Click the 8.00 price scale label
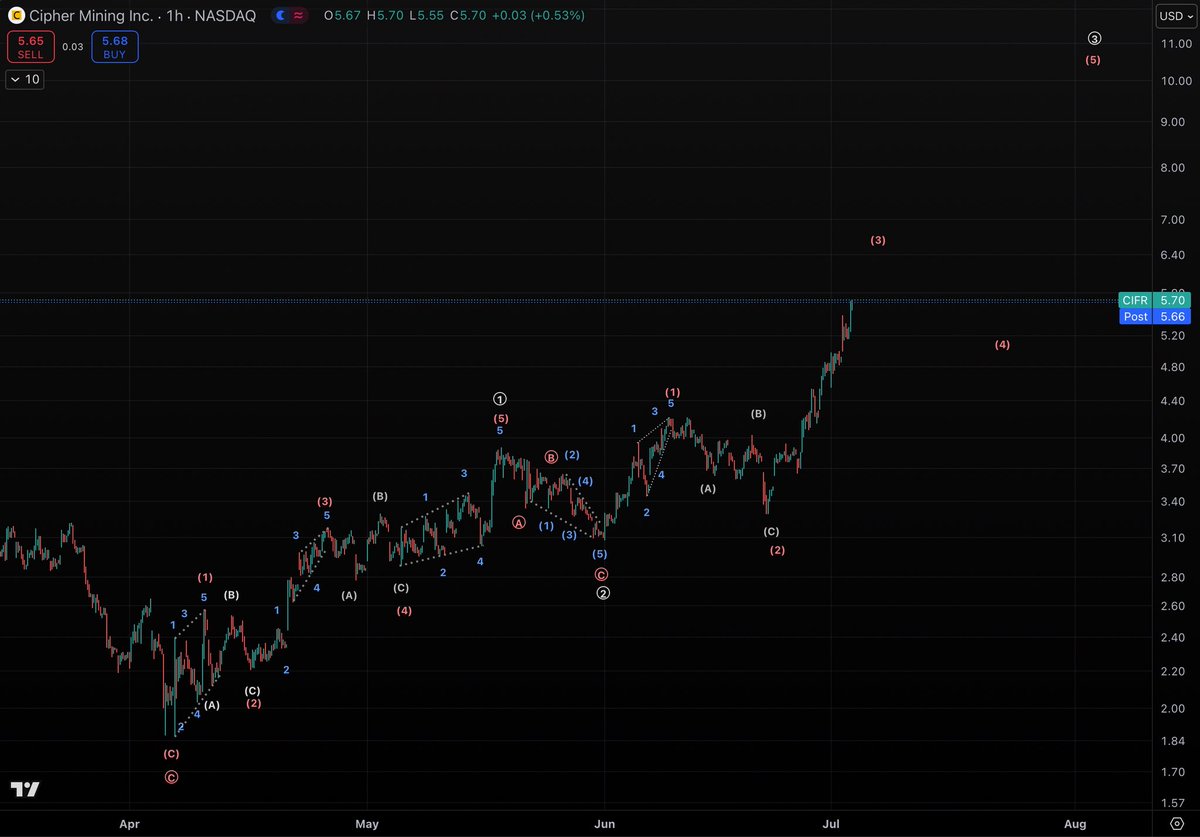The image size is (1200, 837). [1172, 168]
